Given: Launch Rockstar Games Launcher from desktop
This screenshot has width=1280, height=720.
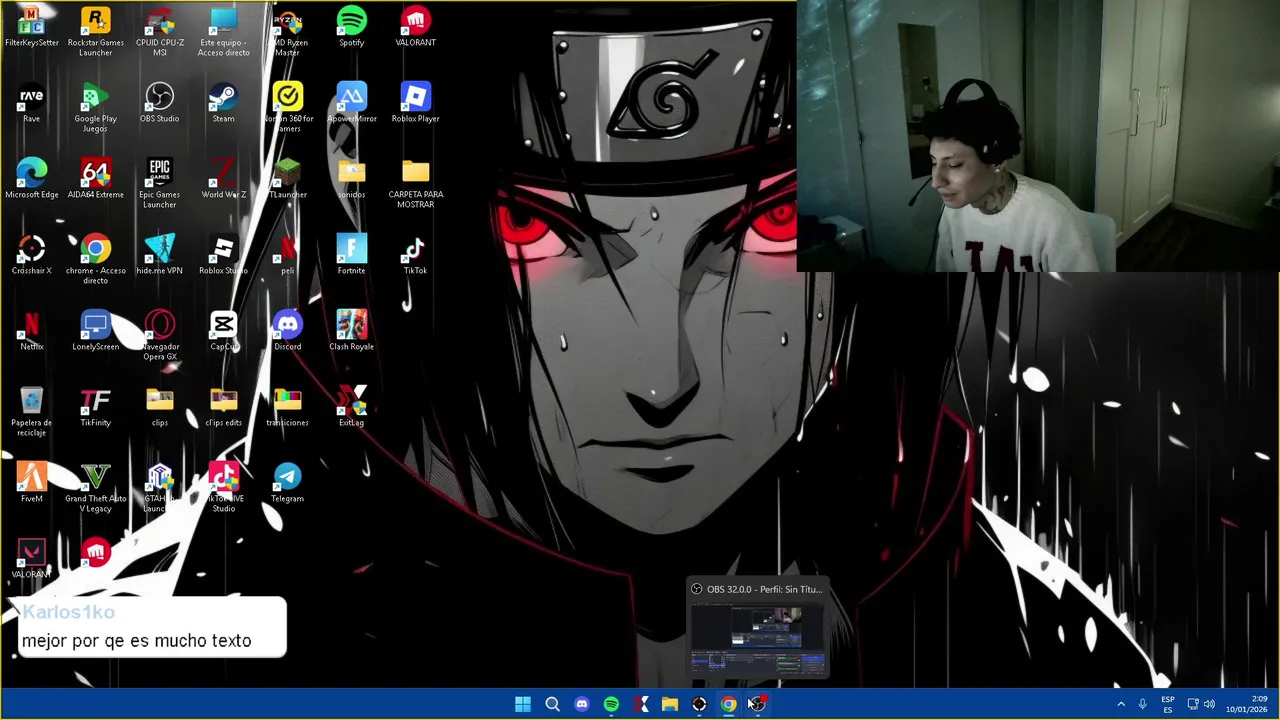Looking at the screenshot, I should tap(96, 31).
